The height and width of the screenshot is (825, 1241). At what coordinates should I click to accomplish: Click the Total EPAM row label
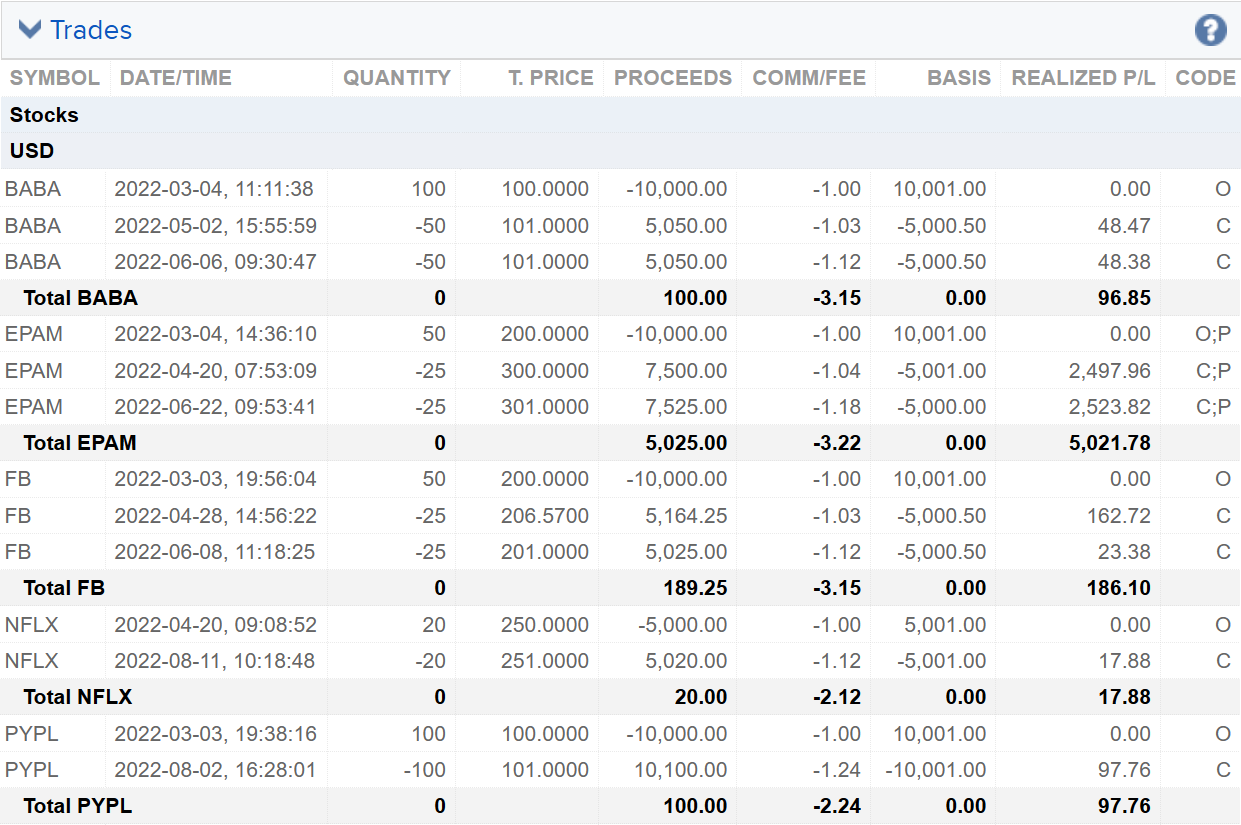pos(80,443)
